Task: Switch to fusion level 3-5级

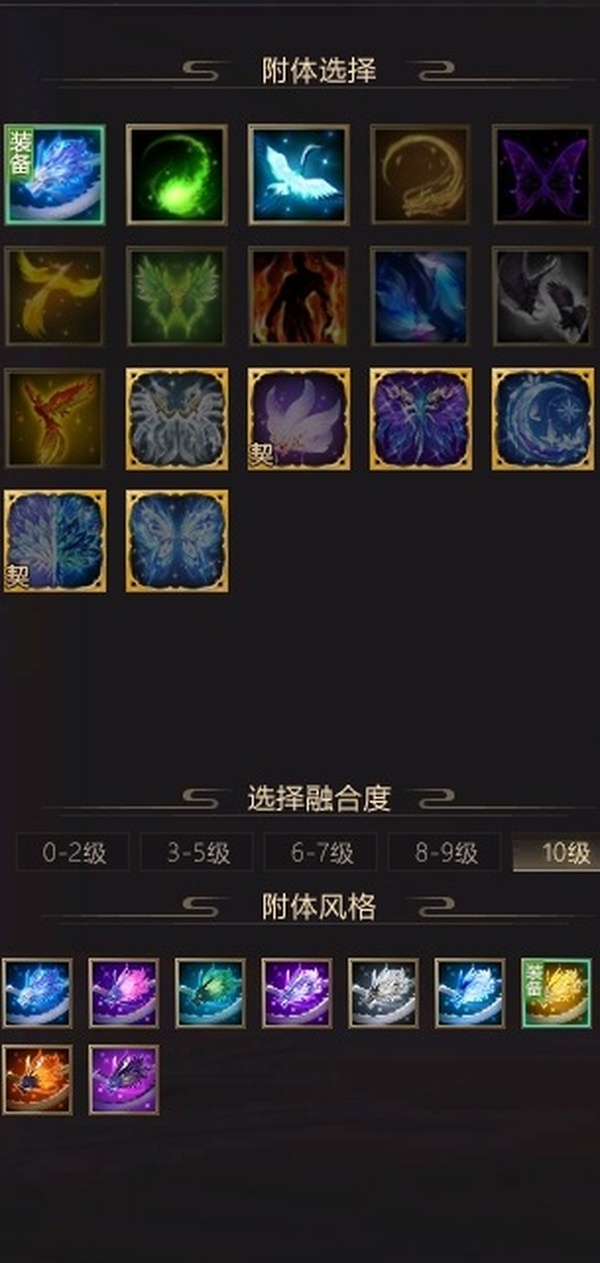Action: 197,853
